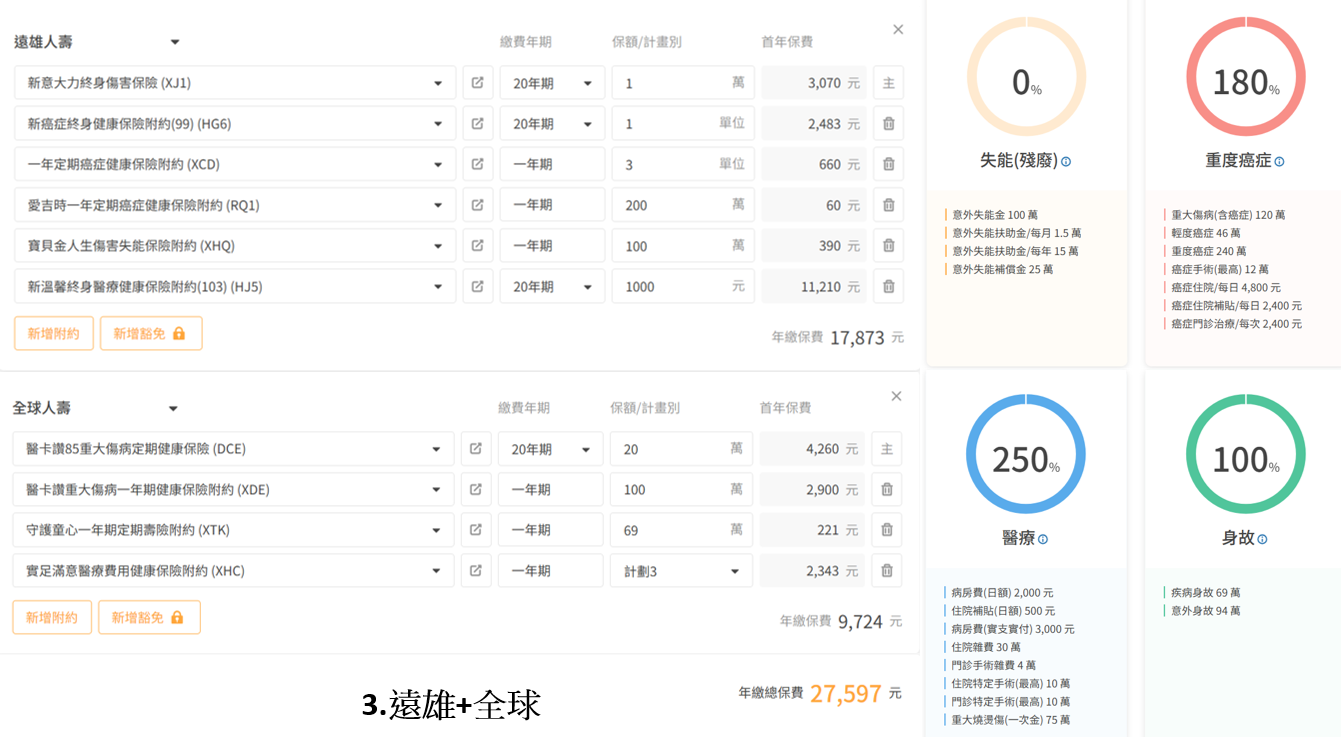Click 新增附約 button under 遠雄人壽
This screenshot has height=737, width=1341.
coord(54,334)
